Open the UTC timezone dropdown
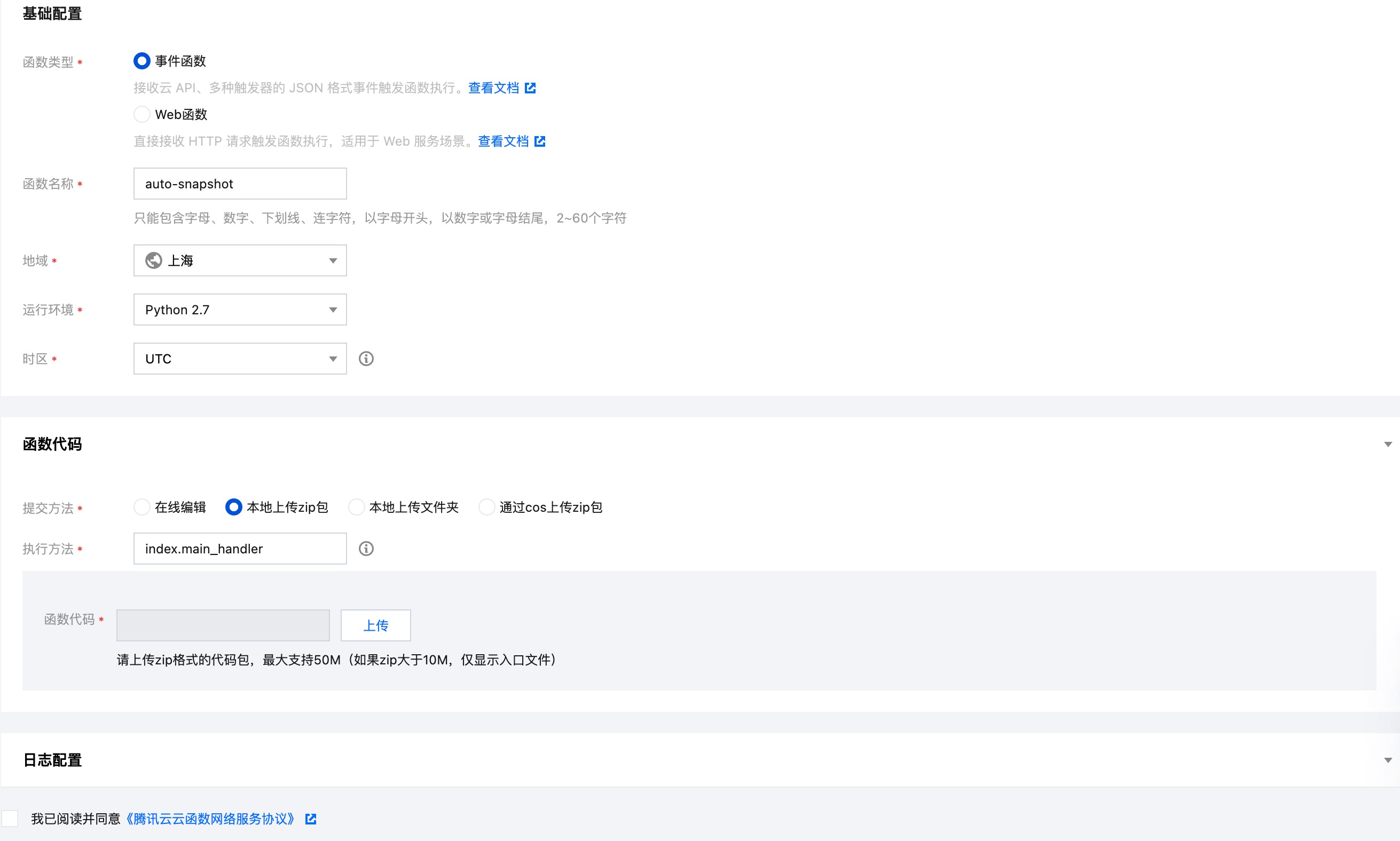This screenshot has height=841, width=1400. (240, 359)
